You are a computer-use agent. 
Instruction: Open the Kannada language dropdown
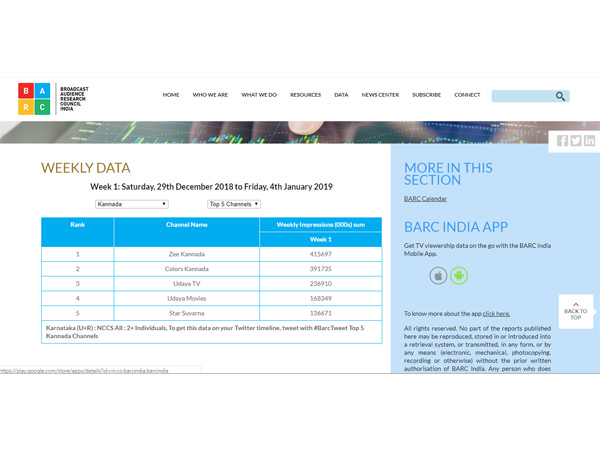point(131,204)
